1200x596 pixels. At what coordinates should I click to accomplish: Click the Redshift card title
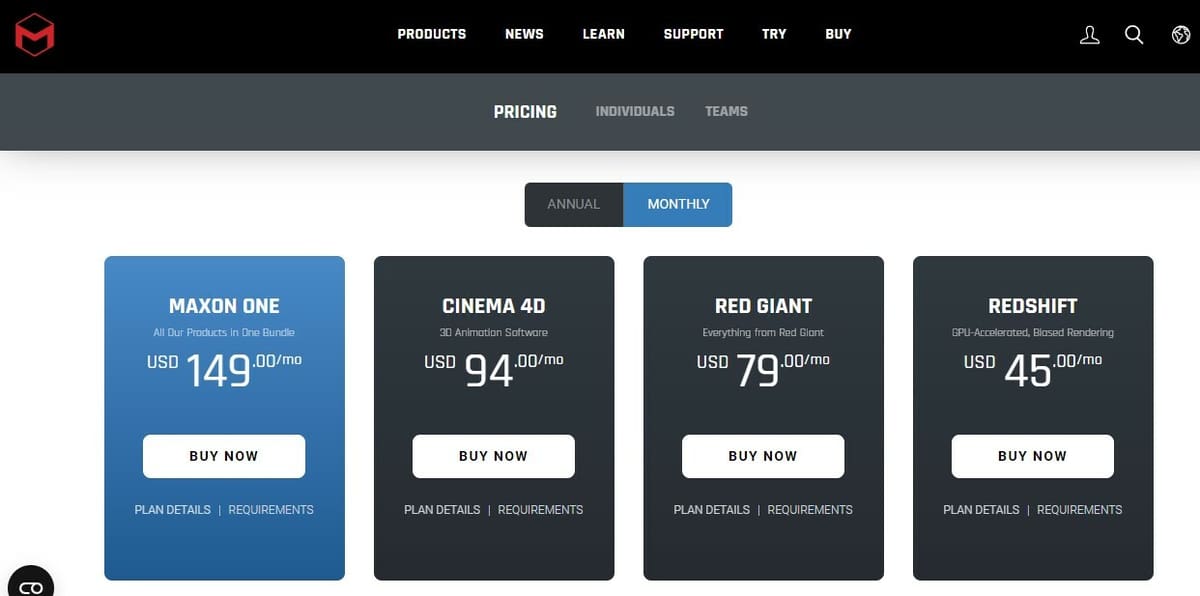point(1033,306)
